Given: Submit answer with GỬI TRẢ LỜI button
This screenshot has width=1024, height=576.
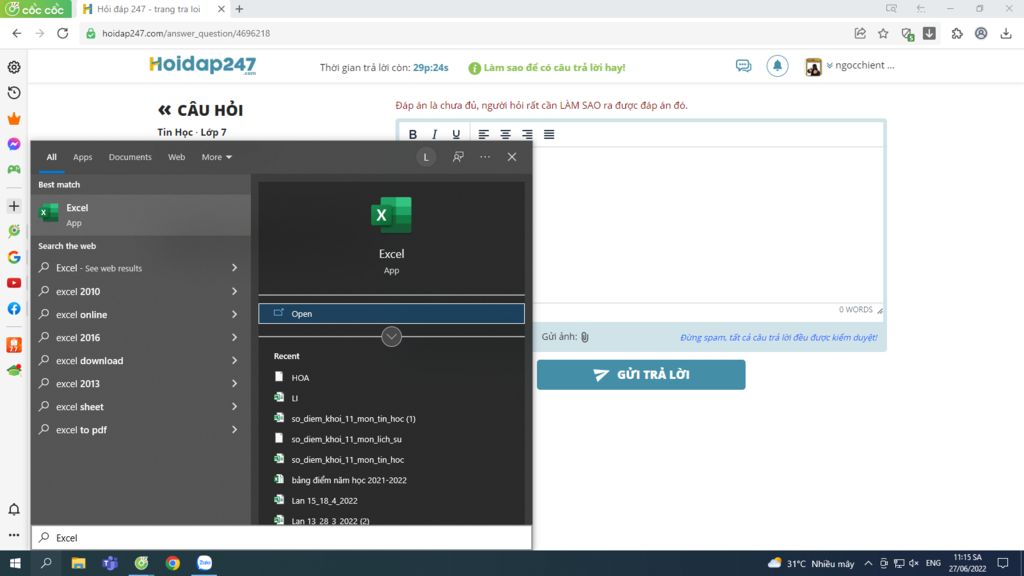Looking at the screenshot, I should (x=641, y=375).
